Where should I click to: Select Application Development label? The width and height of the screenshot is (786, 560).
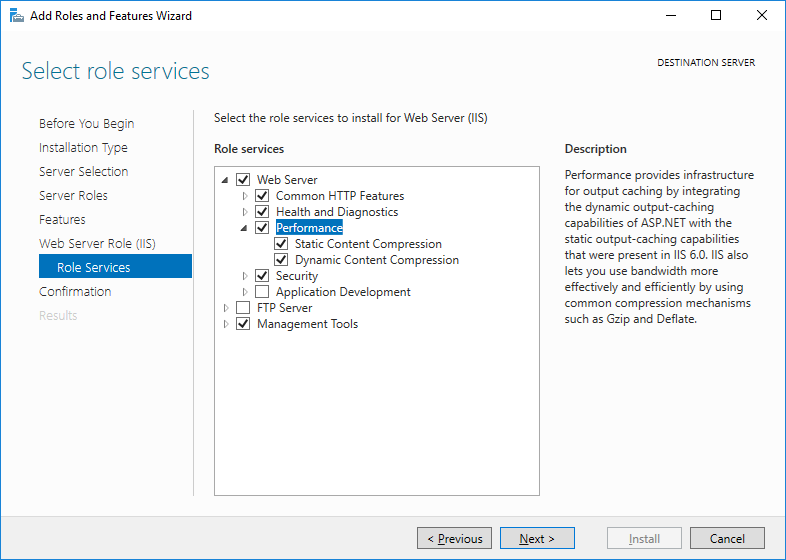[343, 292]
